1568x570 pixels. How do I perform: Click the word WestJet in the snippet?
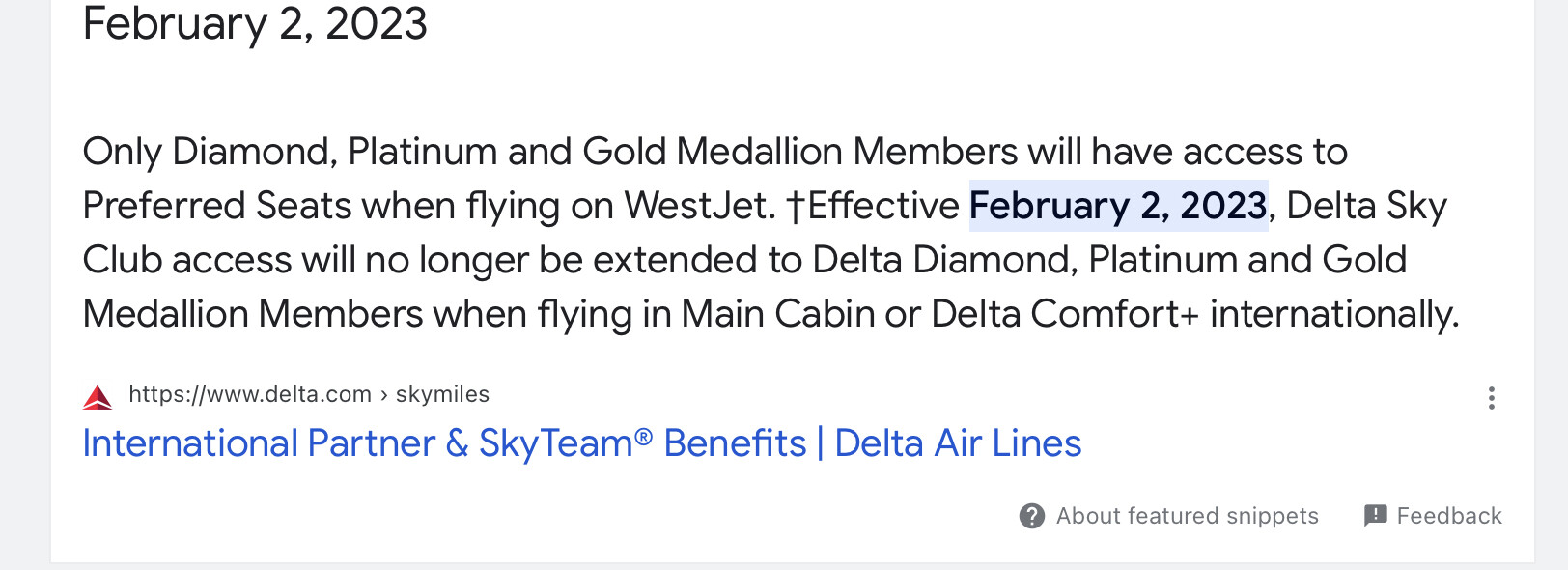pos(699,206)
